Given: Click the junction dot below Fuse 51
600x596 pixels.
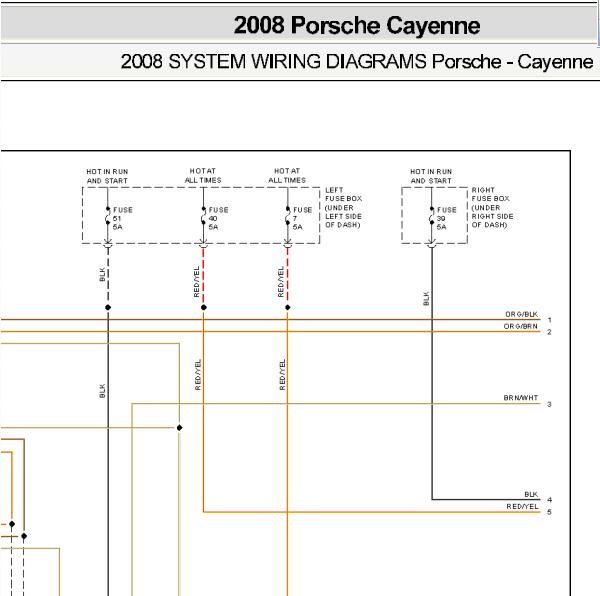Looking at the screenshot, I should pos(108,308).
